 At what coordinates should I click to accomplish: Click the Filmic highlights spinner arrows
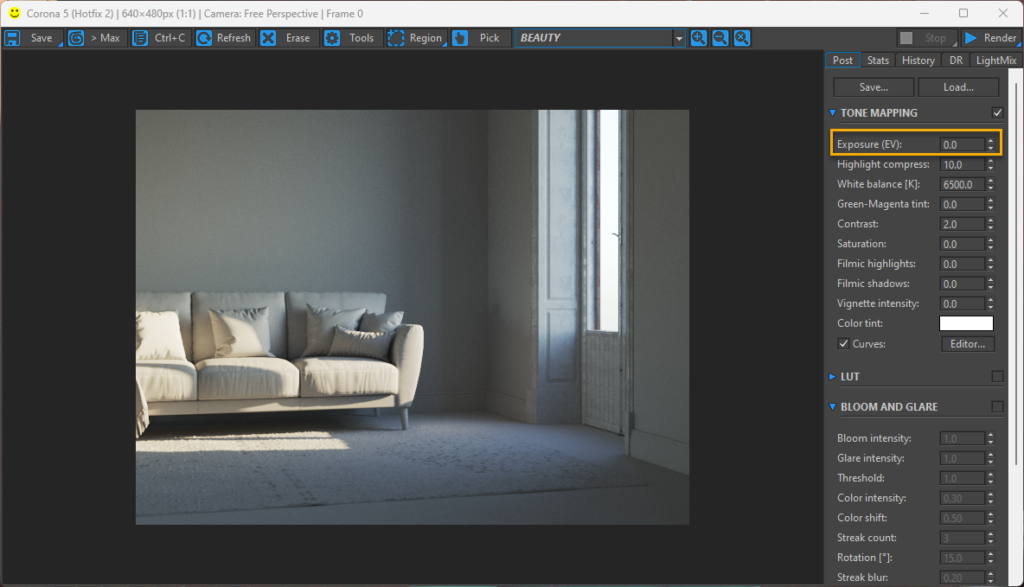(991, 264)
